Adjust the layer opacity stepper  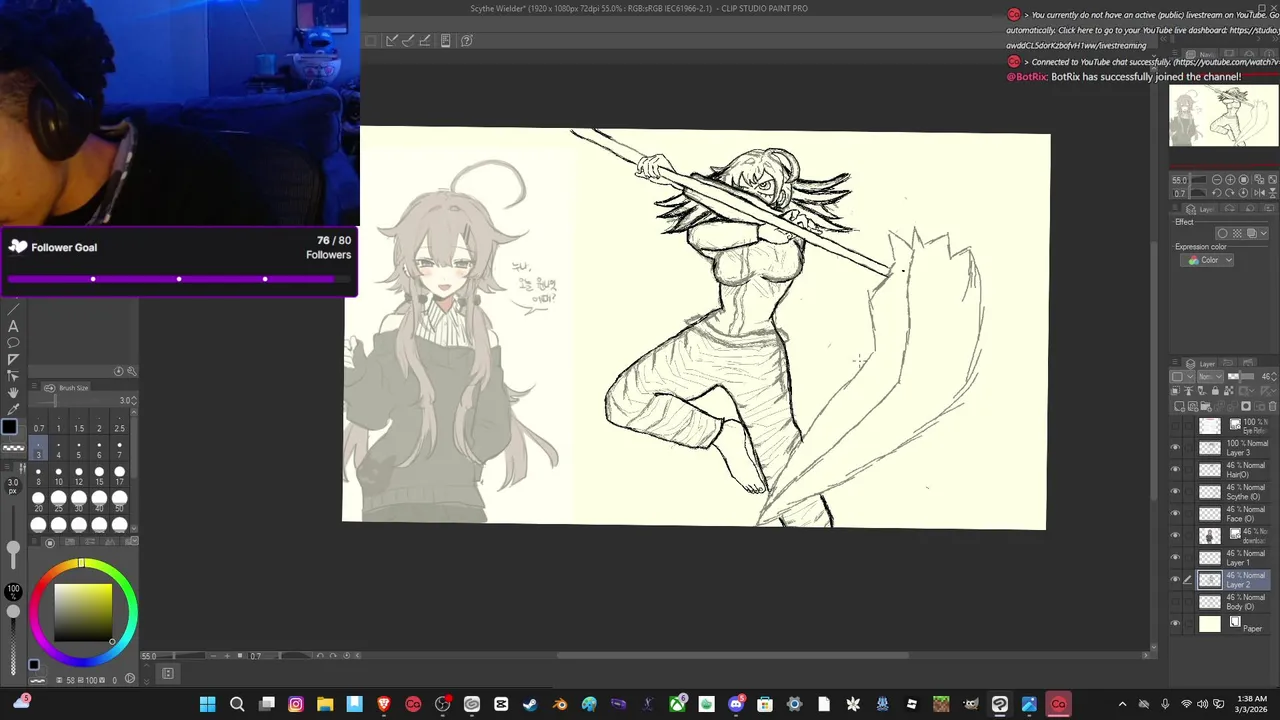tap(1274, 377)
